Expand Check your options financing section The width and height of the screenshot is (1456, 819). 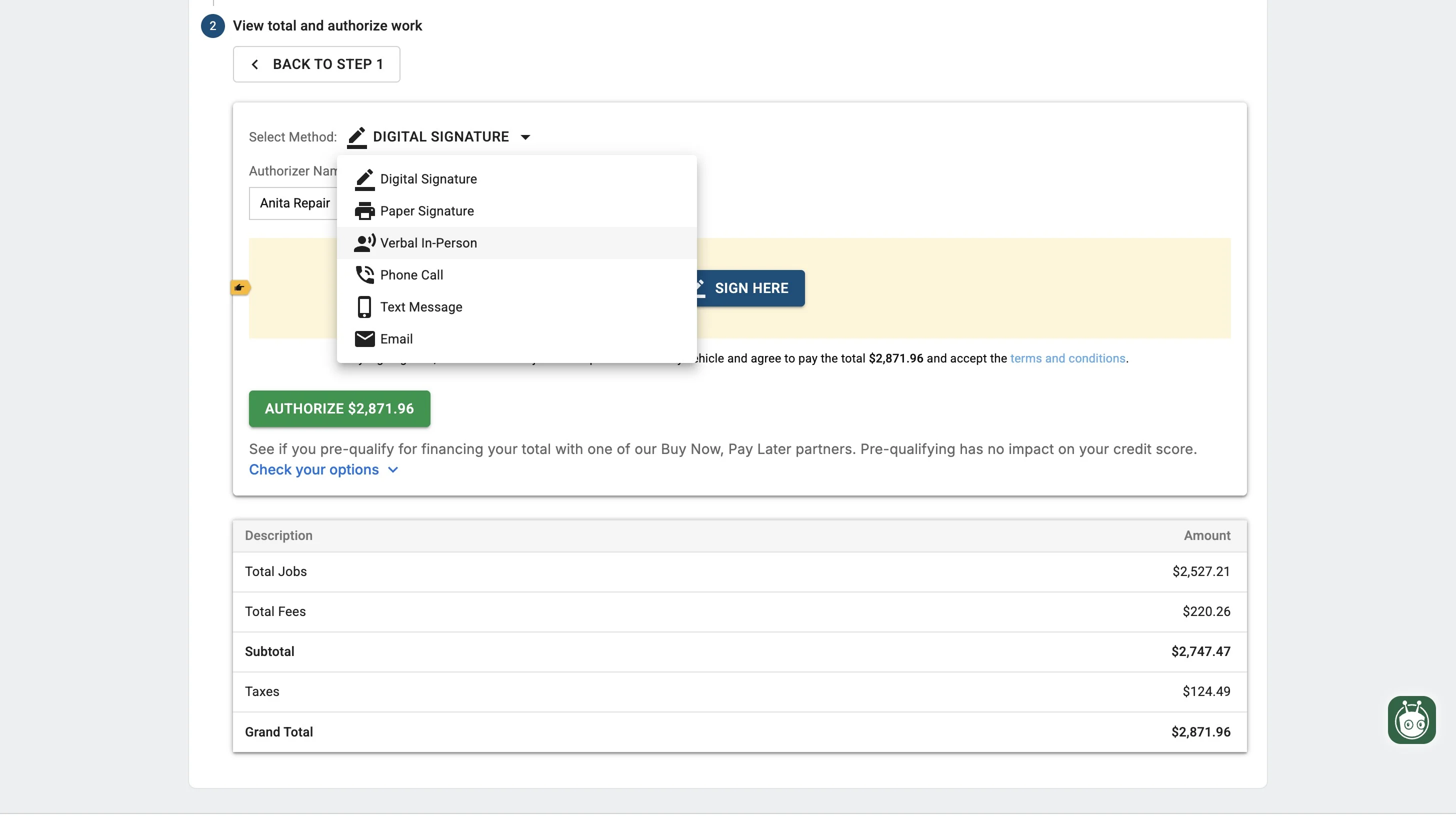pos(313,469)
